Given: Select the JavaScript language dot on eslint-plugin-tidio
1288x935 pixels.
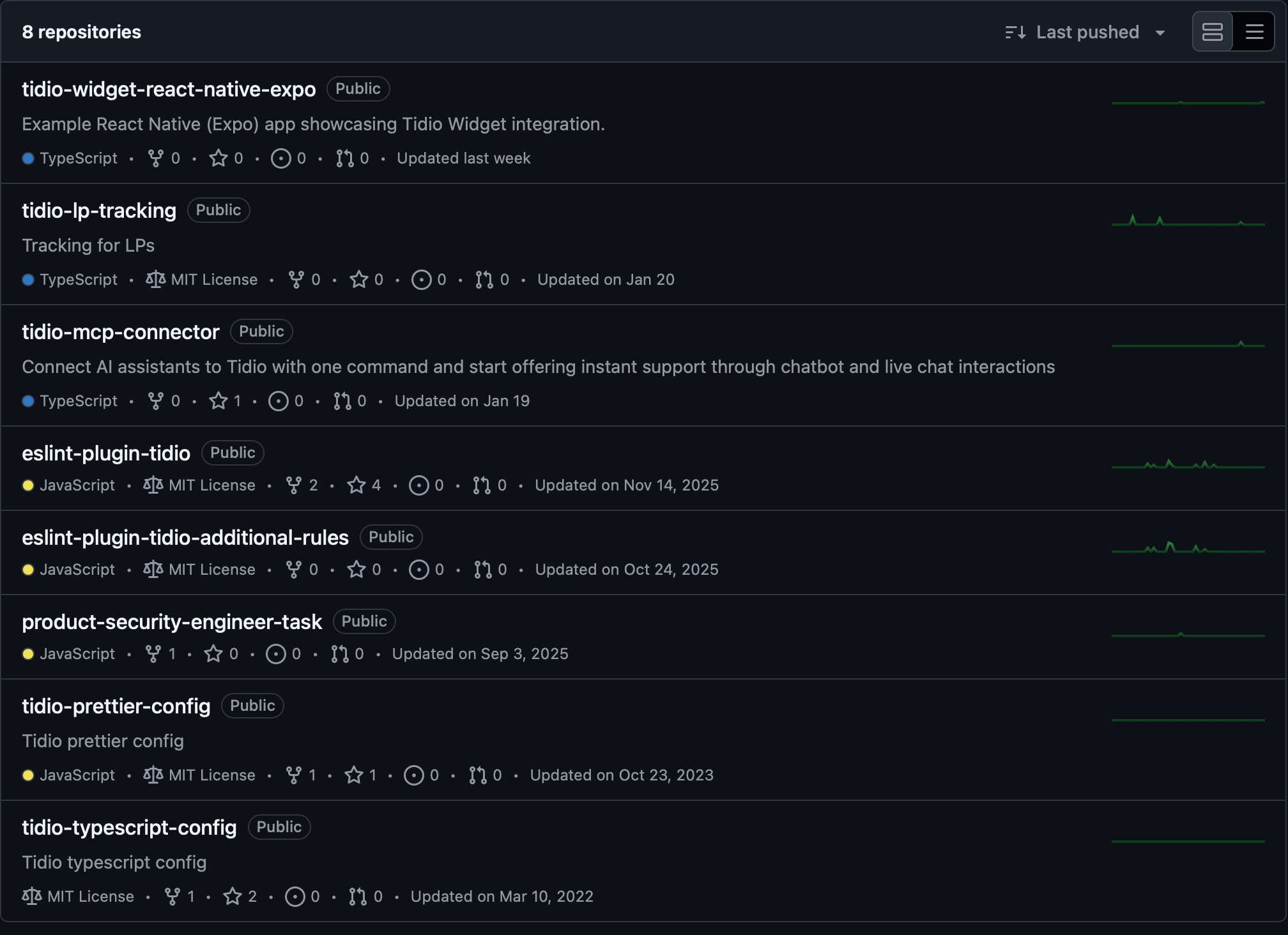Looking at the screenshot, I should point(29,485).
